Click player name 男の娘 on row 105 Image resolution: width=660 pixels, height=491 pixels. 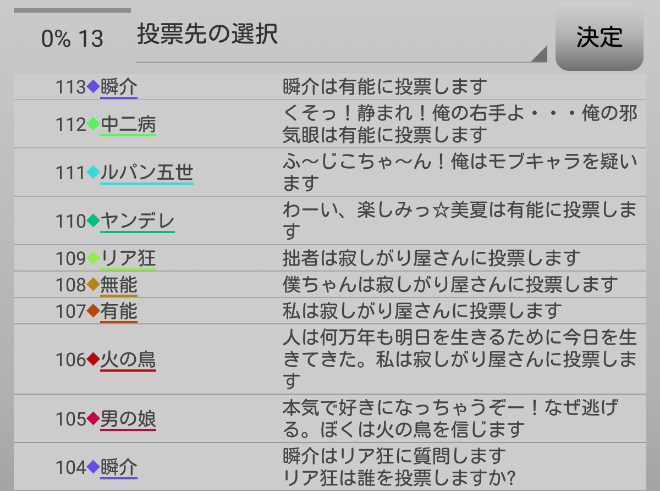pyautogui.click(x=127, y=419)
